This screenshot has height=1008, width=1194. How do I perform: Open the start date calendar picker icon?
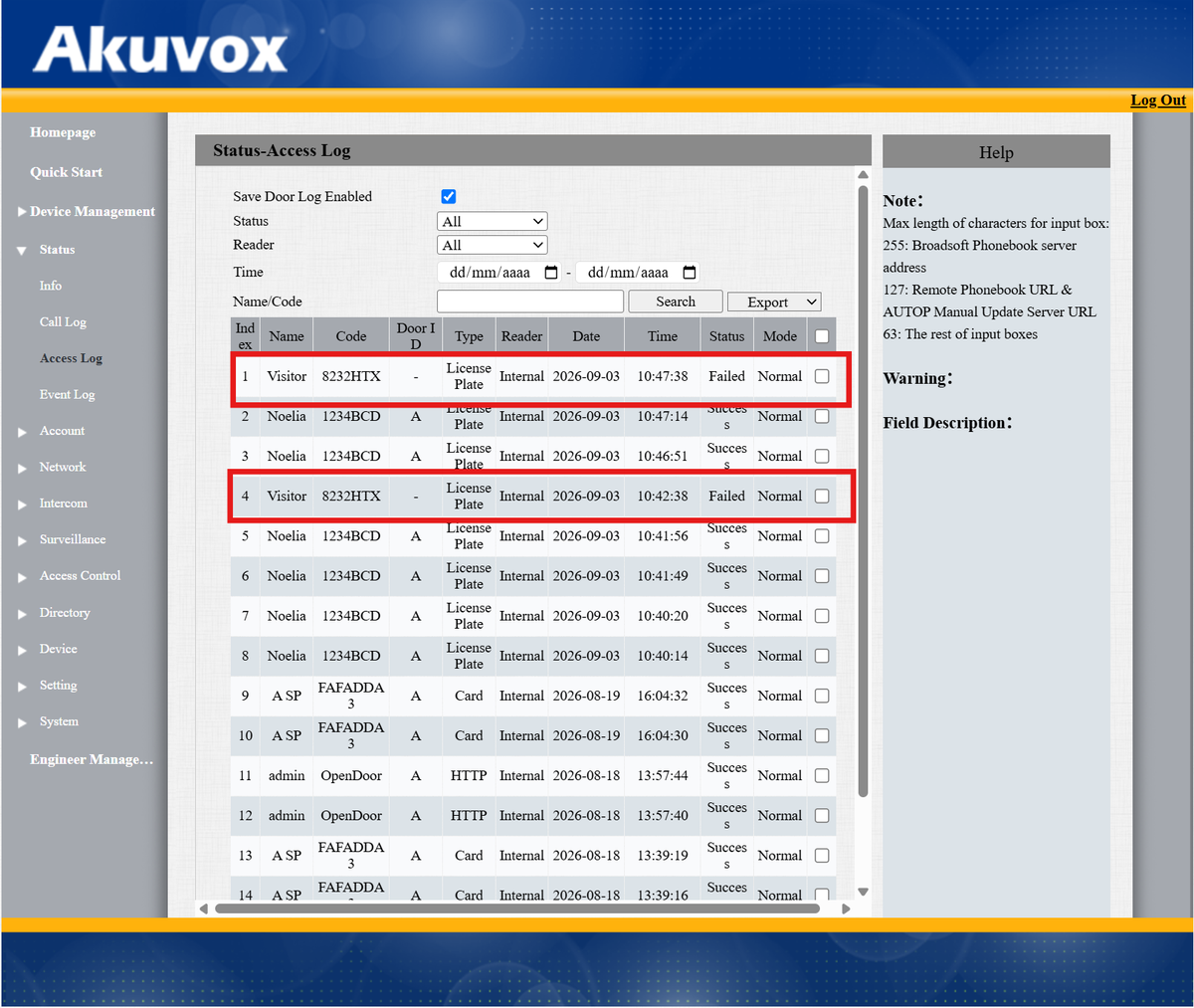pyautogui.click(x=551, y=273)
